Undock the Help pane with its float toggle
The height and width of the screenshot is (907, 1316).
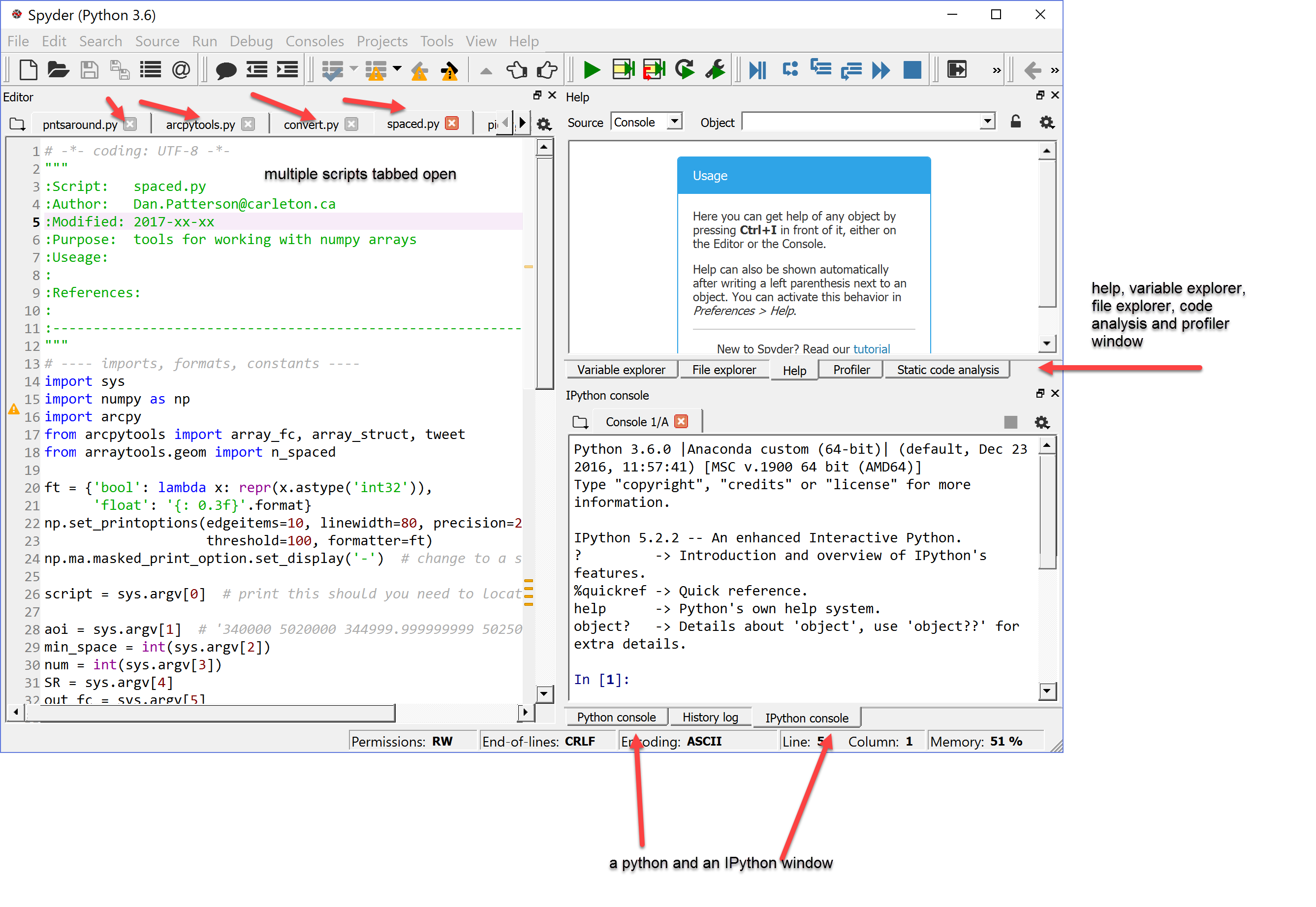click(x=1040, y=95)
